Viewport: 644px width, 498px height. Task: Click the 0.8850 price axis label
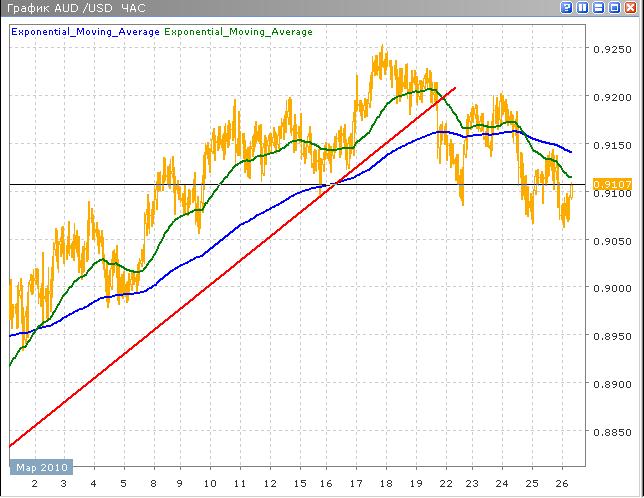point(610,433)
